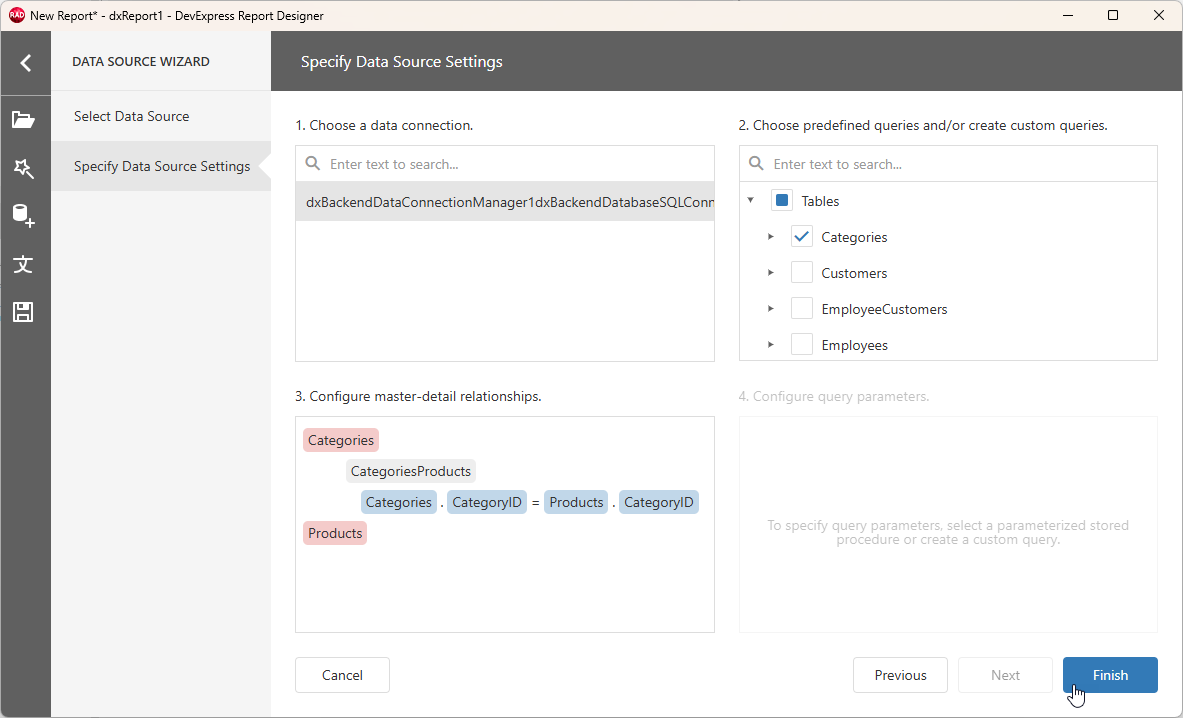Toggle the Tables checkbox

[782, 201]
